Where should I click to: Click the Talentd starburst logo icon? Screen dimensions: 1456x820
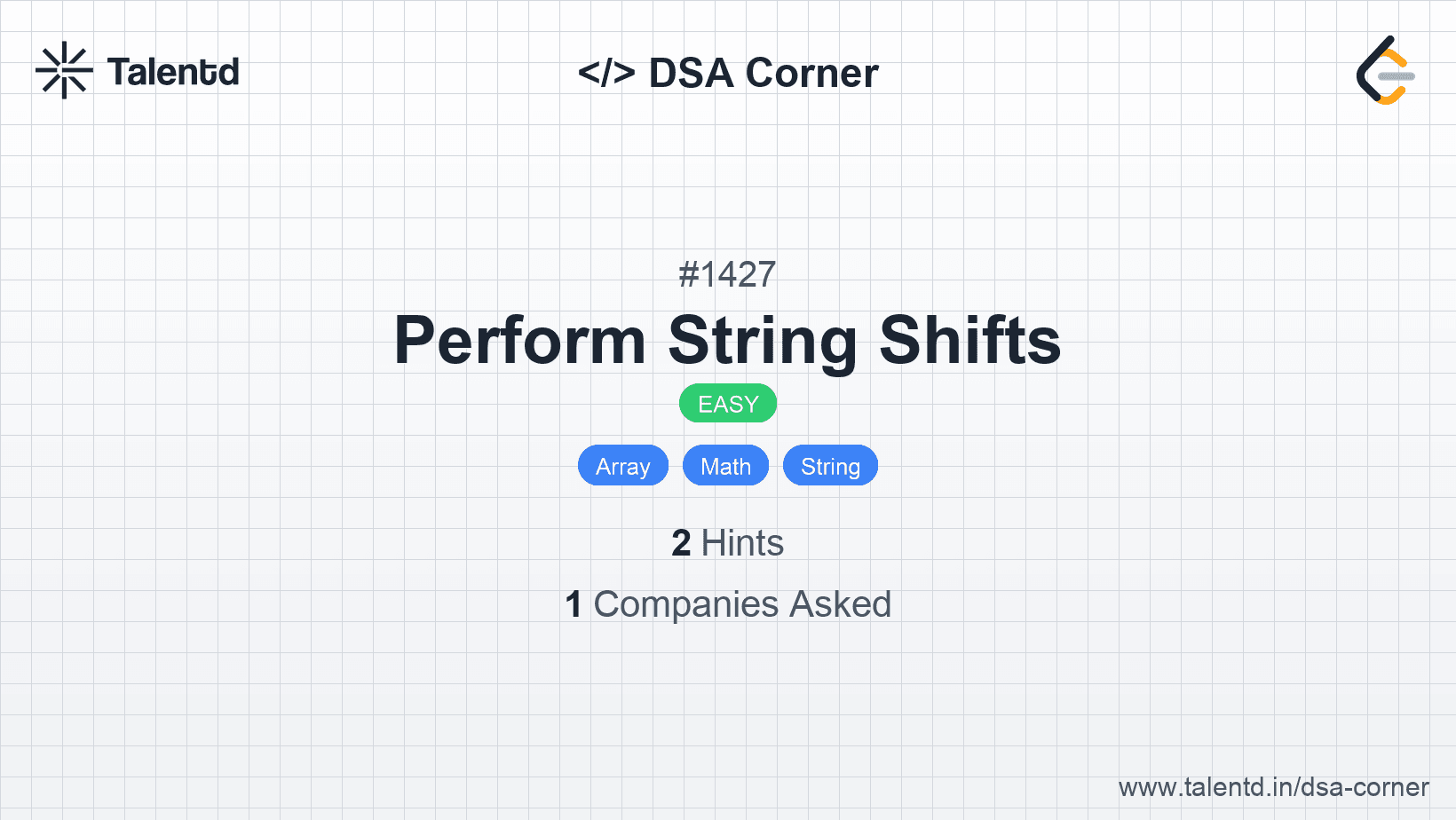pyautogui.click(x=64, y=71)
